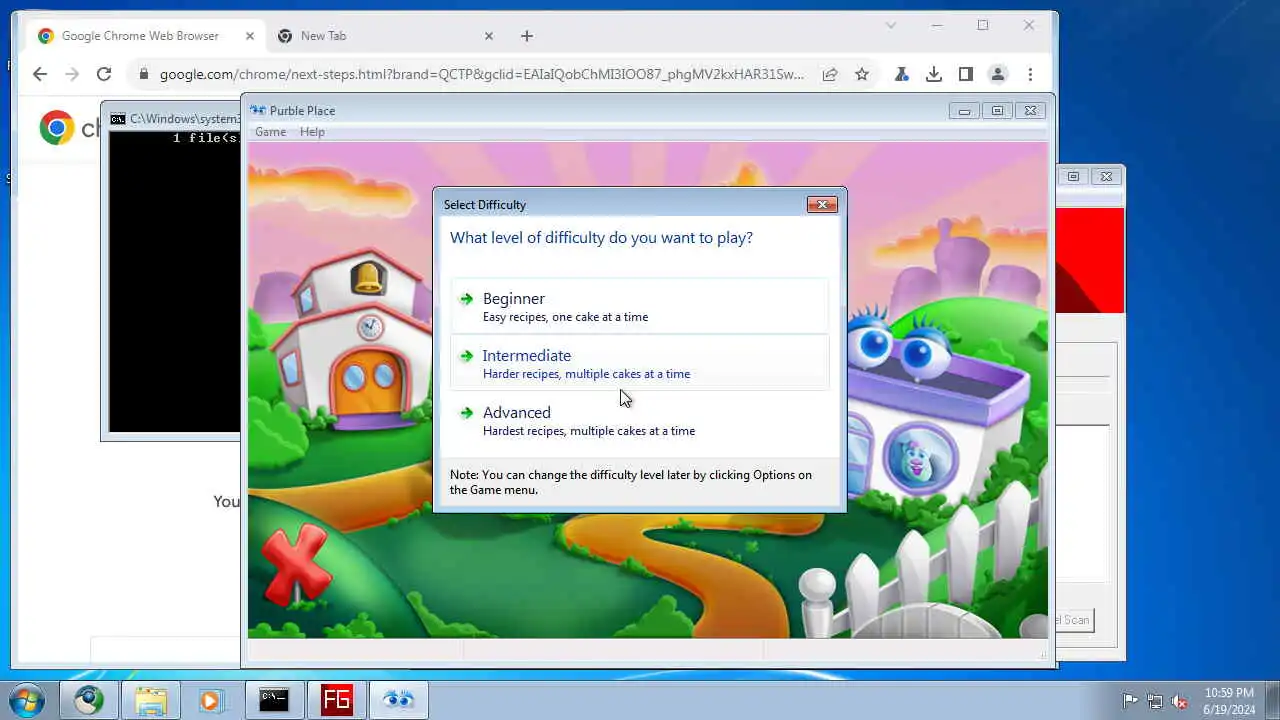Open File Explorer from the taskbar
The width and height of the screenshot is (1280, 720).
(x=150, y=700)
